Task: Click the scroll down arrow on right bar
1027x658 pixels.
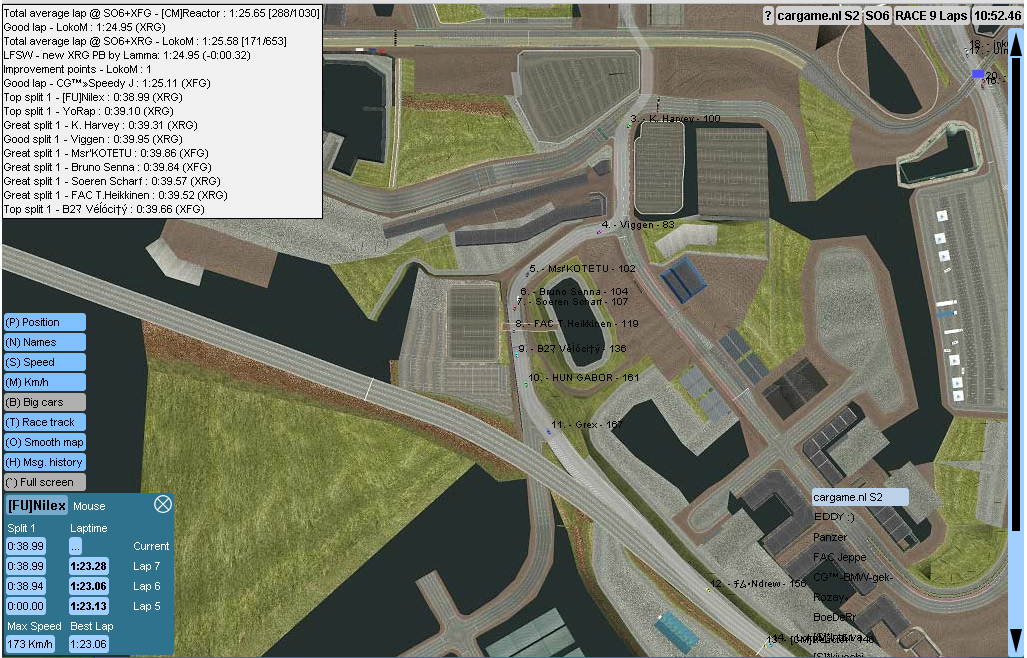Action: (1016, 638)
